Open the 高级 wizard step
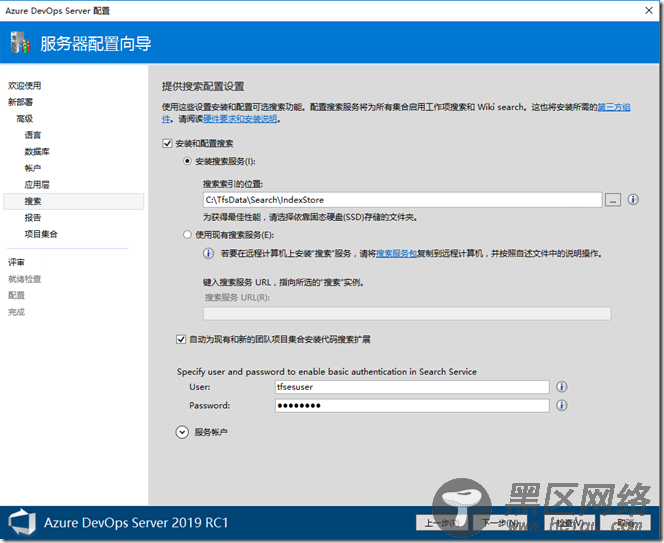The width and height of the screenshot is (664, 543). [x=25, y=119]
